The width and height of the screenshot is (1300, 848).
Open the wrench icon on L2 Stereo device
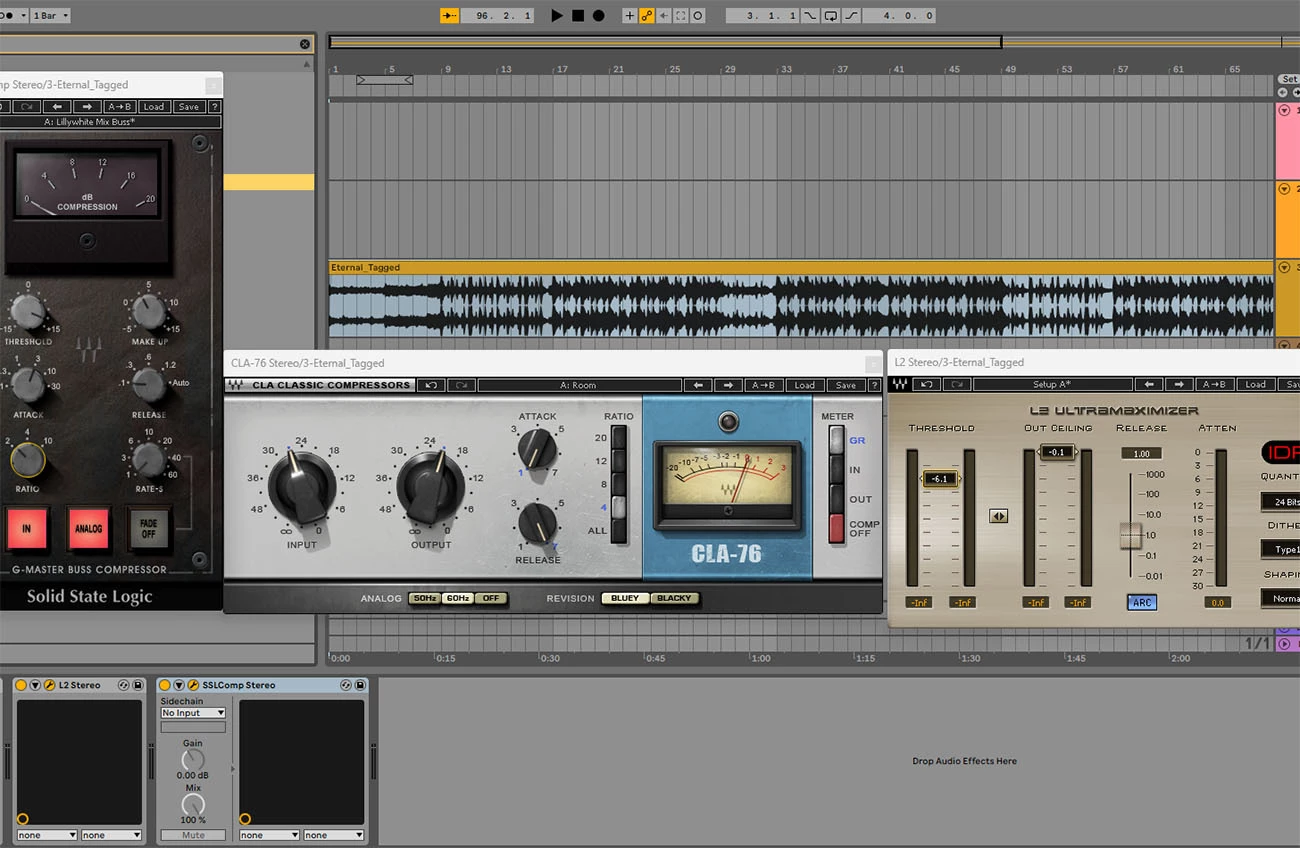click(49, 685)
